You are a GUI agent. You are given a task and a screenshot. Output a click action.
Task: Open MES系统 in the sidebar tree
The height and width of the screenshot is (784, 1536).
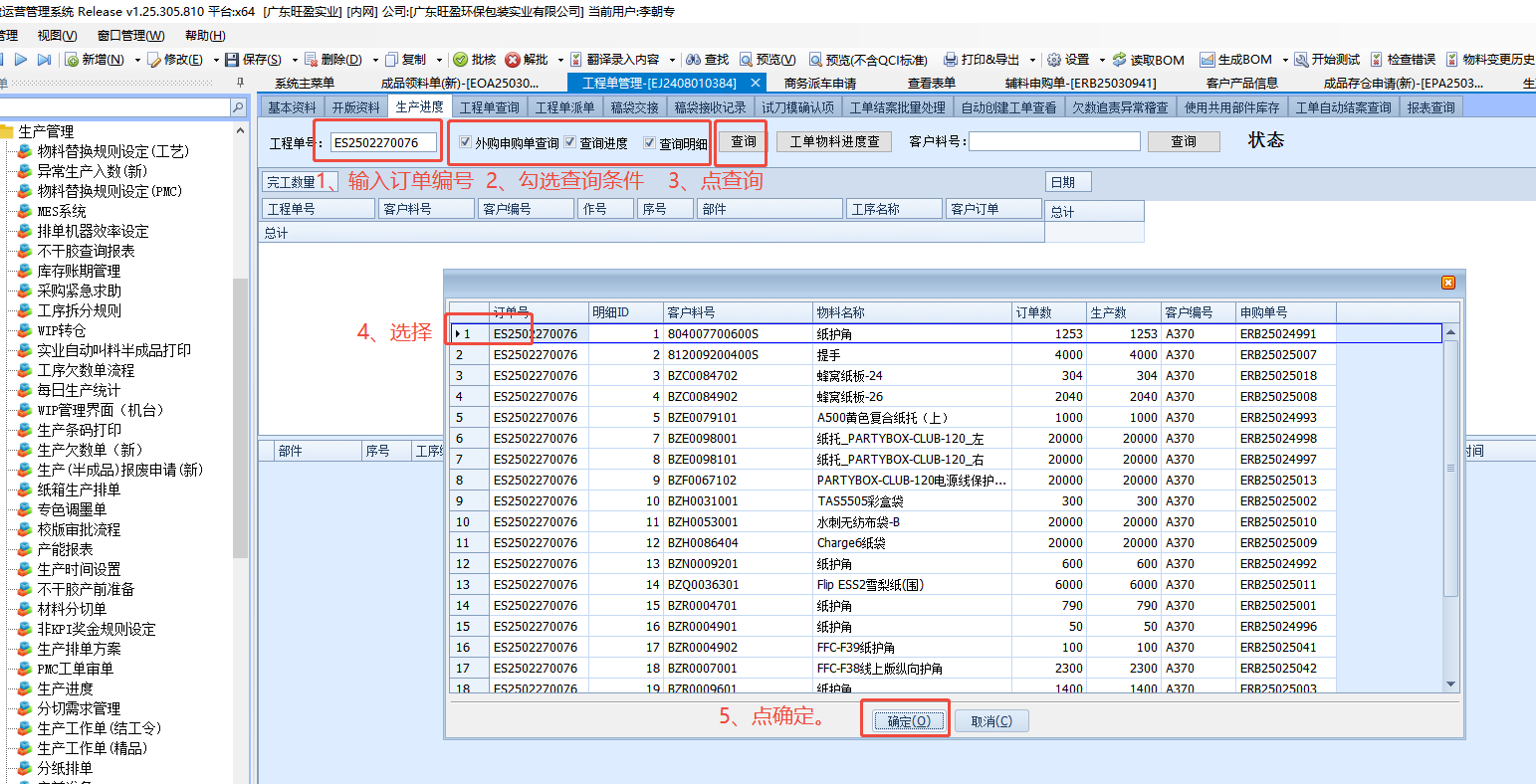pyautogui.click(x=62, y=211)
